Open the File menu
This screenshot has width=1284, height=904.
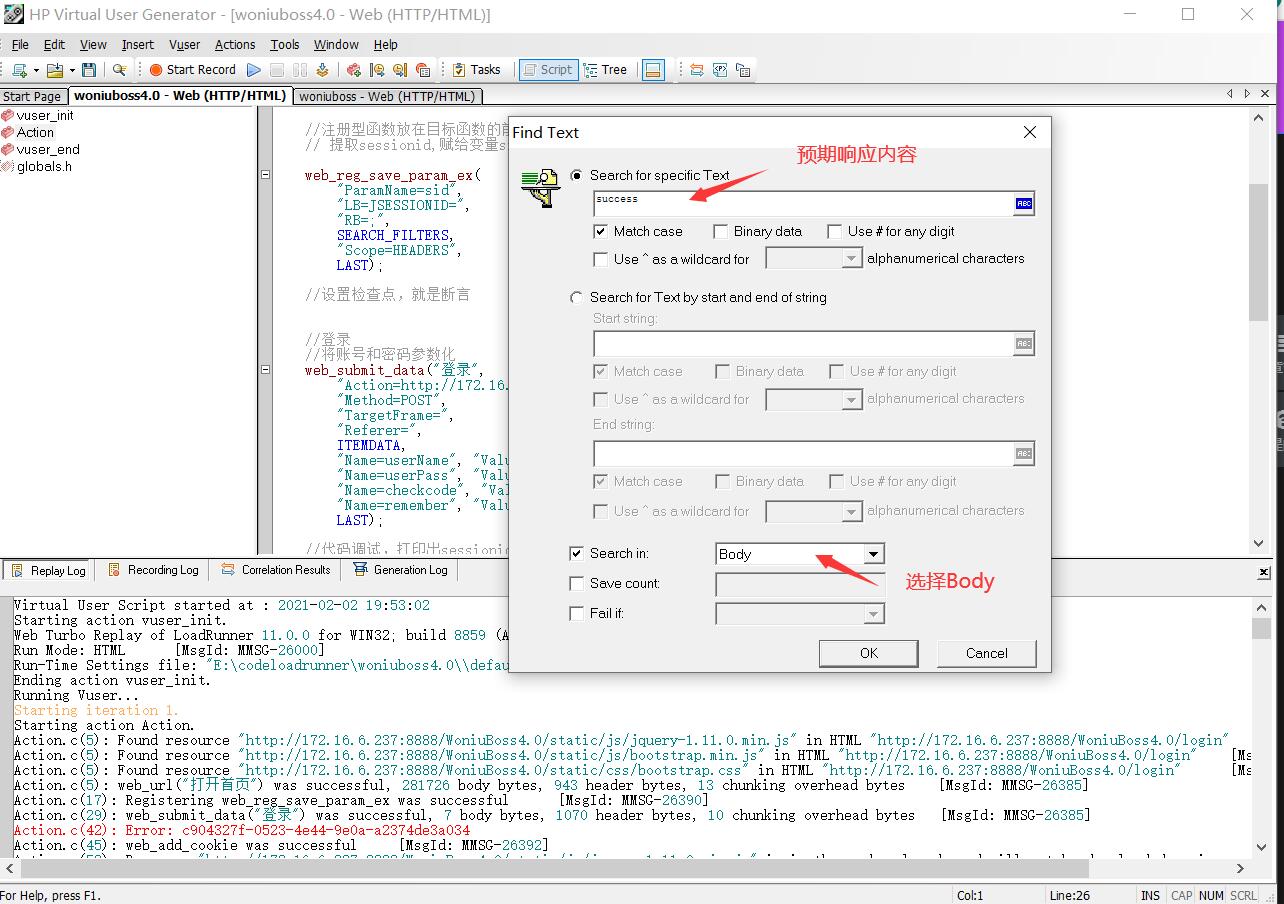(x=20, y=45)
